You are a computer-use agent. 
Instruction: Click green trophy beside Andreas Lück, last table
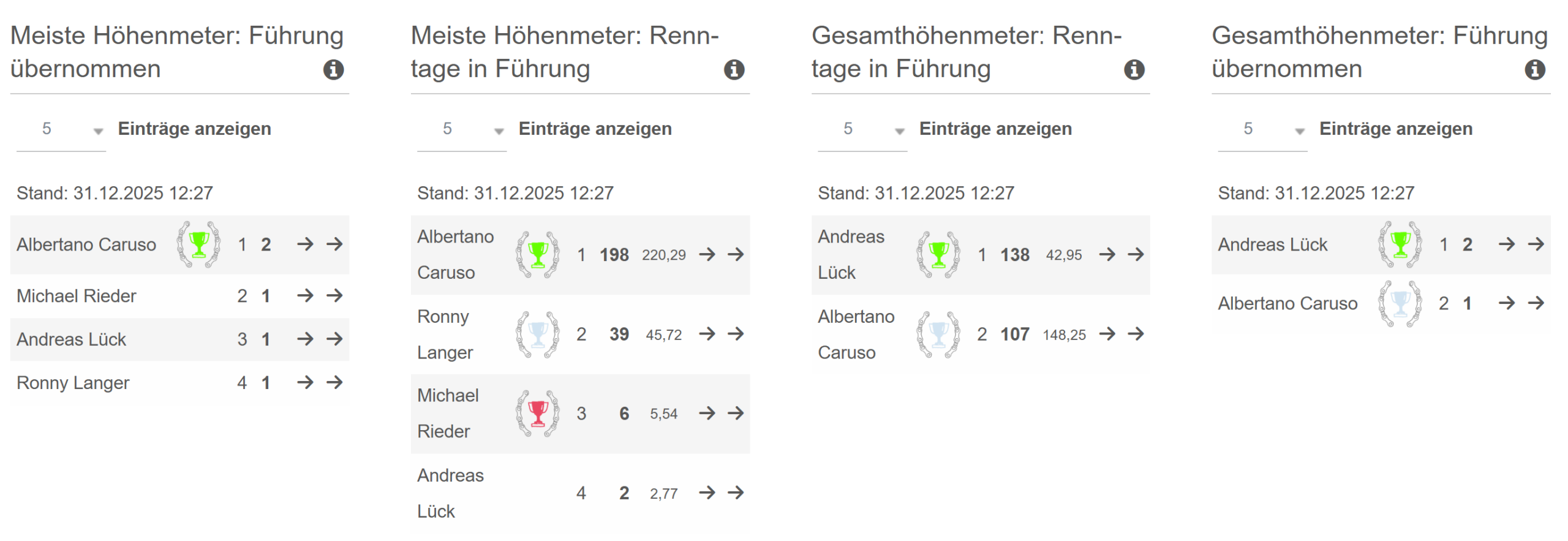[1400, 244]
